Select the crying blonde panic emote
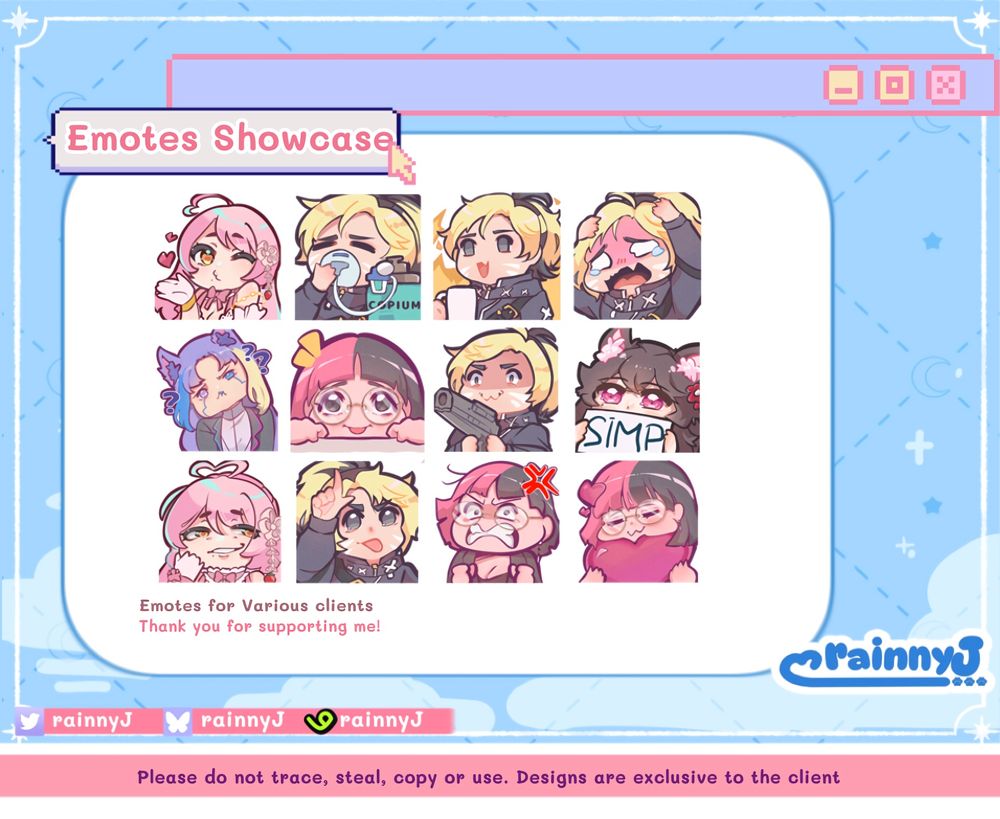 click(637, 256)
